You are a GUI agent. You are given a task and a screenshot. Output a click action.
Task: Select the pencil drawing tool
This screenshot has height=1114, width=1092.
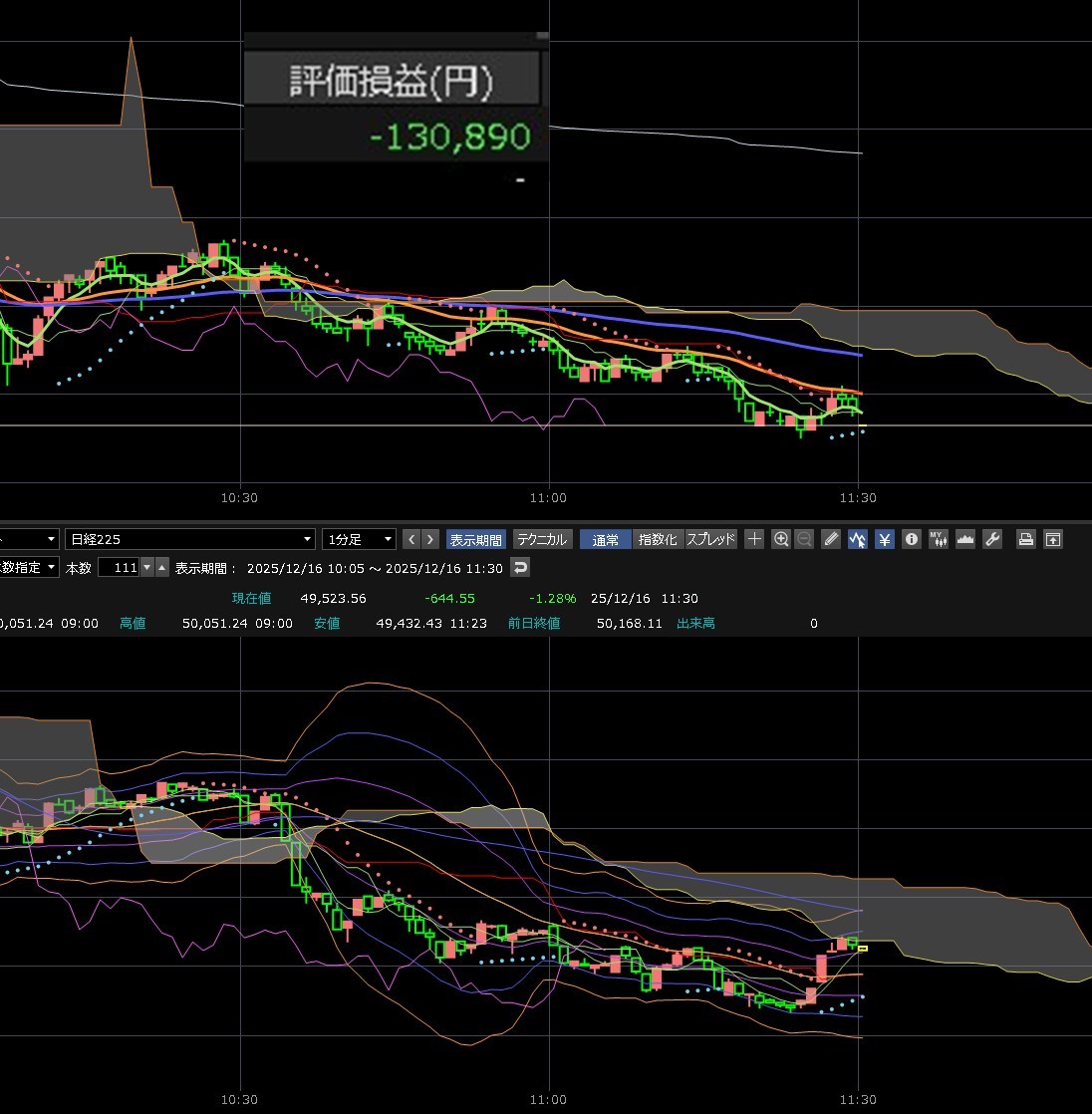[x=832, y=539]
